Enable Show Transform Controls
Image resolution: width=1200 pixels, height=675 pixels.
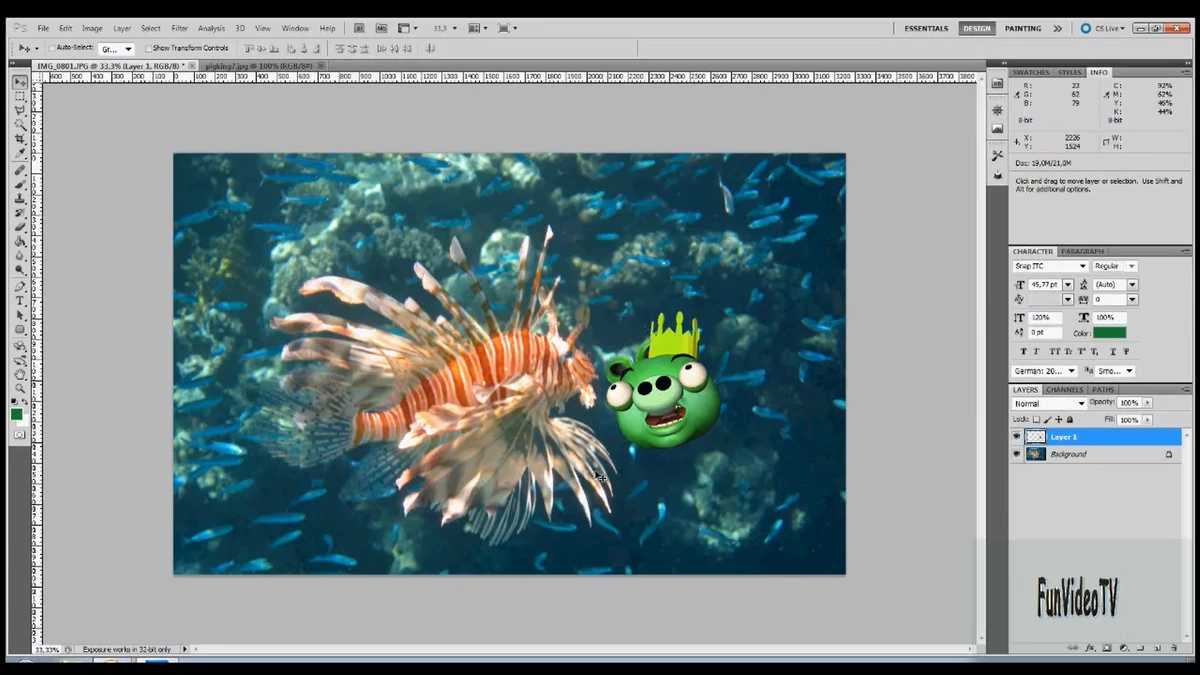tap(146, 47)
